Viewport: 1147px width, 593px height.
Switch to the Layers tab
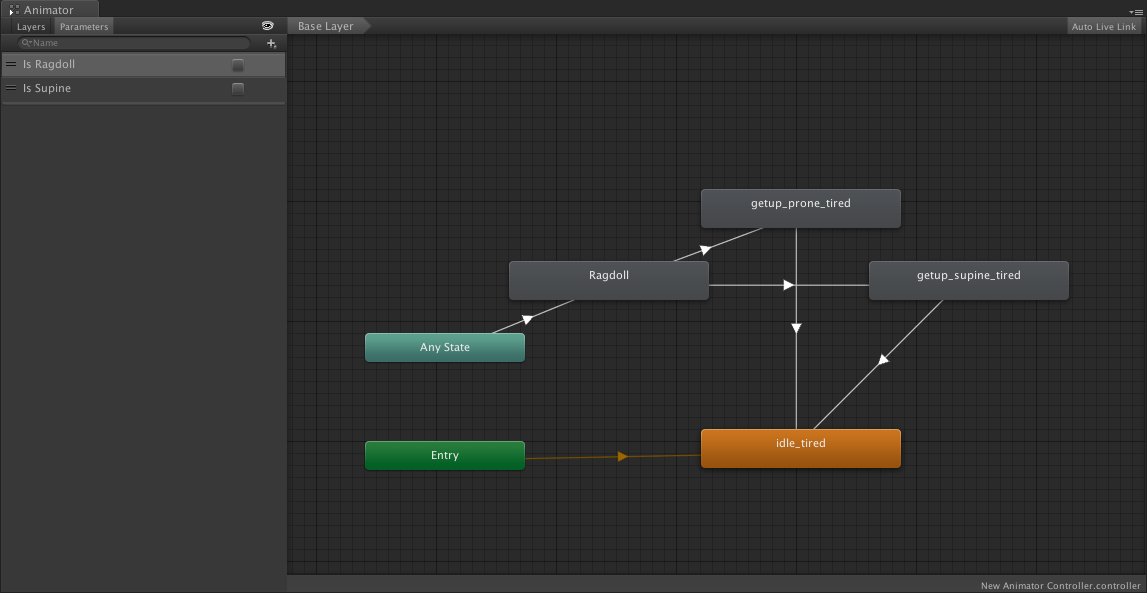pos(30,26)
